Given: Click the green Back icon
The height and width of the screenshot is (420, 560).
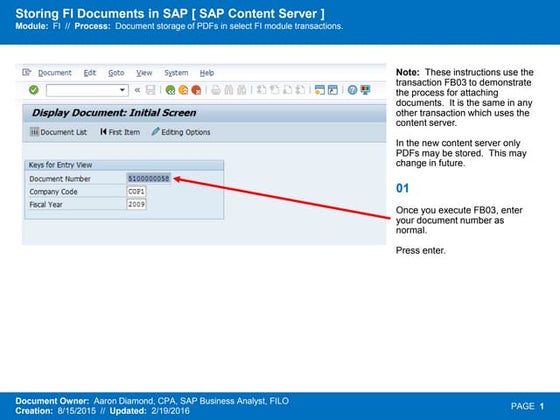Looking at the screenshot, I should 170,90.
